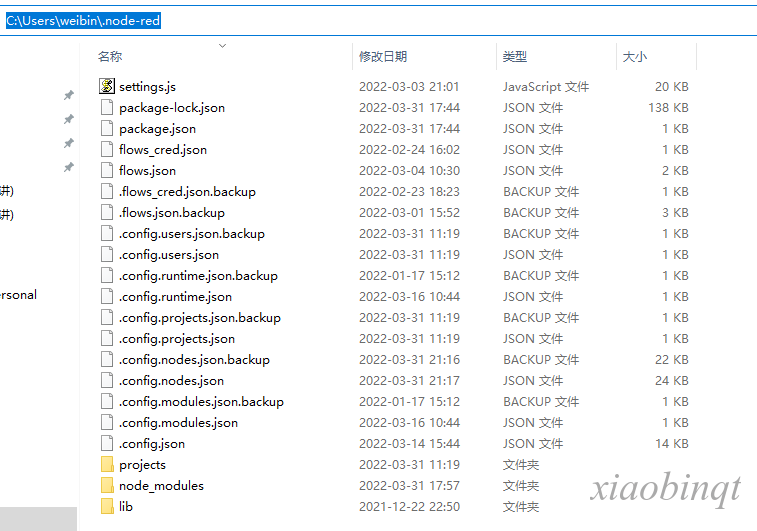Click the .config.modules.json.backup file icon
The image size is (757, 531).
[107, 401]
